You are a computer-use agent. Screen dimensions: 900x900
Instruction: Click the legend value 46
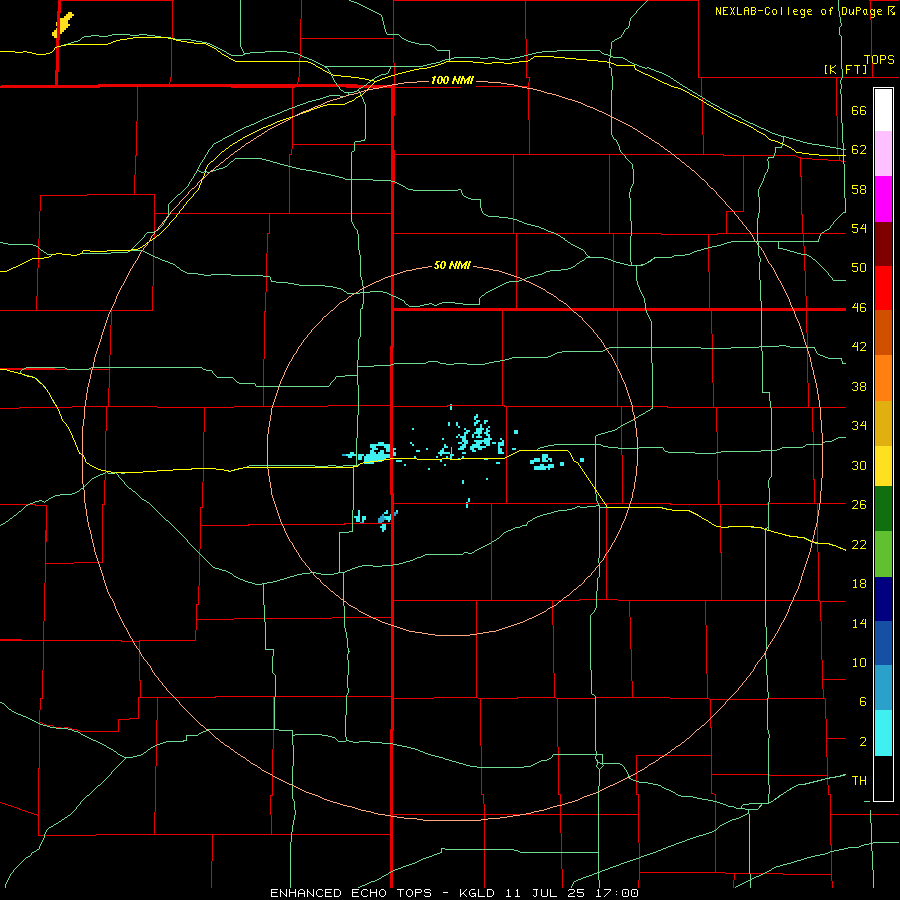(x=859, y=307)
